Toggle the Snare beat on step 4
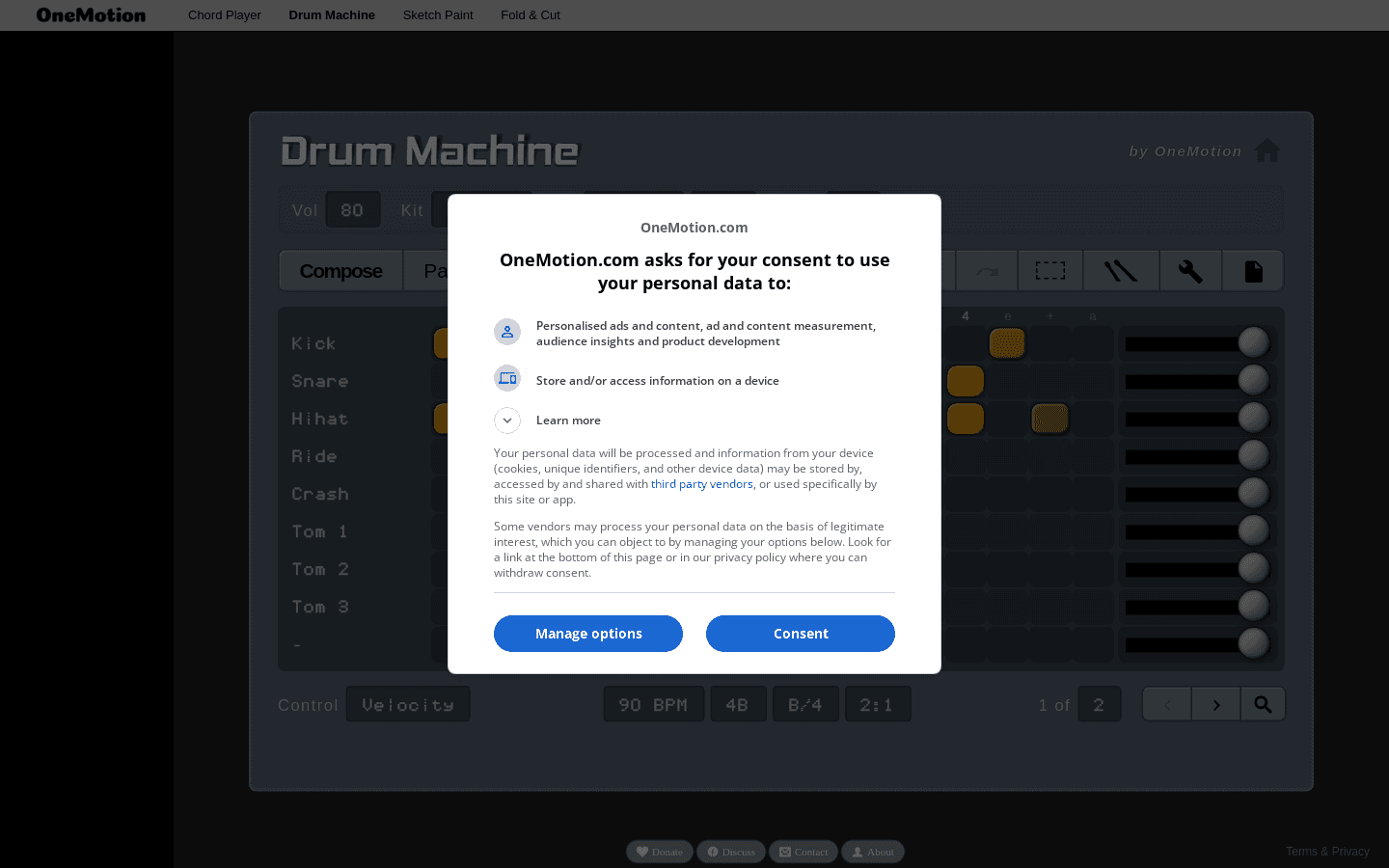The height and width of the screenshot is (868, 1389). 965,381
